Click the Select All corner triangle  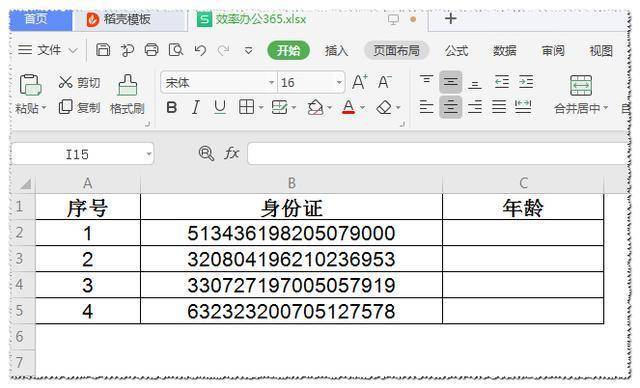[x=25, y=184]
